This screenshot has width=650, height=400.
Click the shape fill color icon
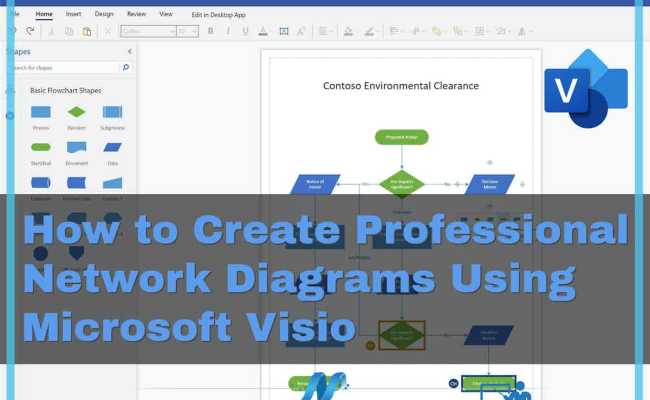(x=348, y=32)
